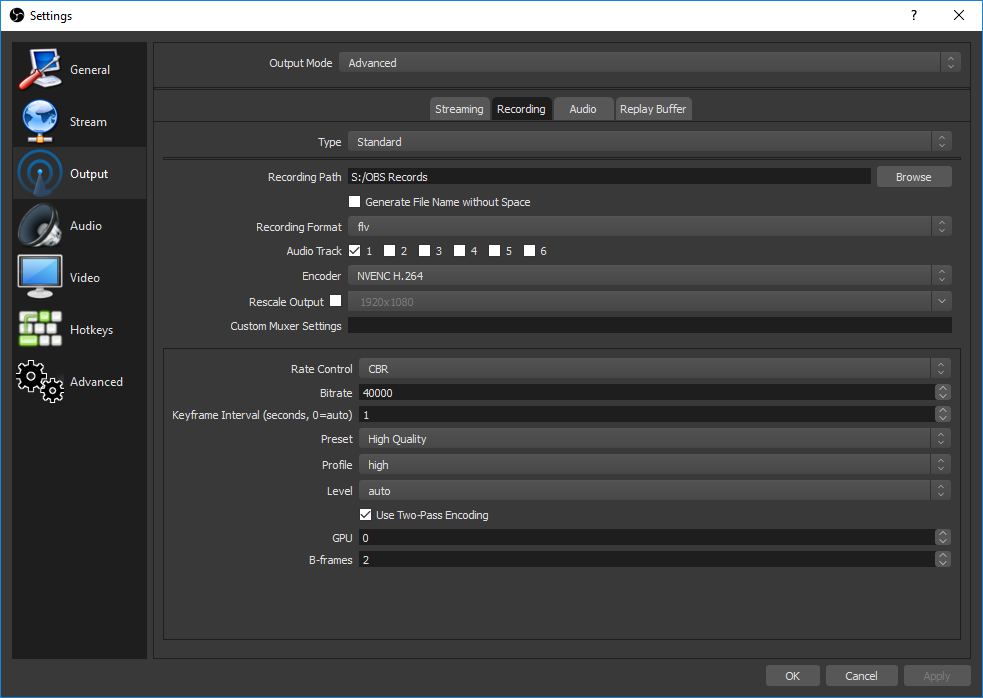
Task: Open the Audio output tab
Action: pyautogui.click(x=583, y=108)
